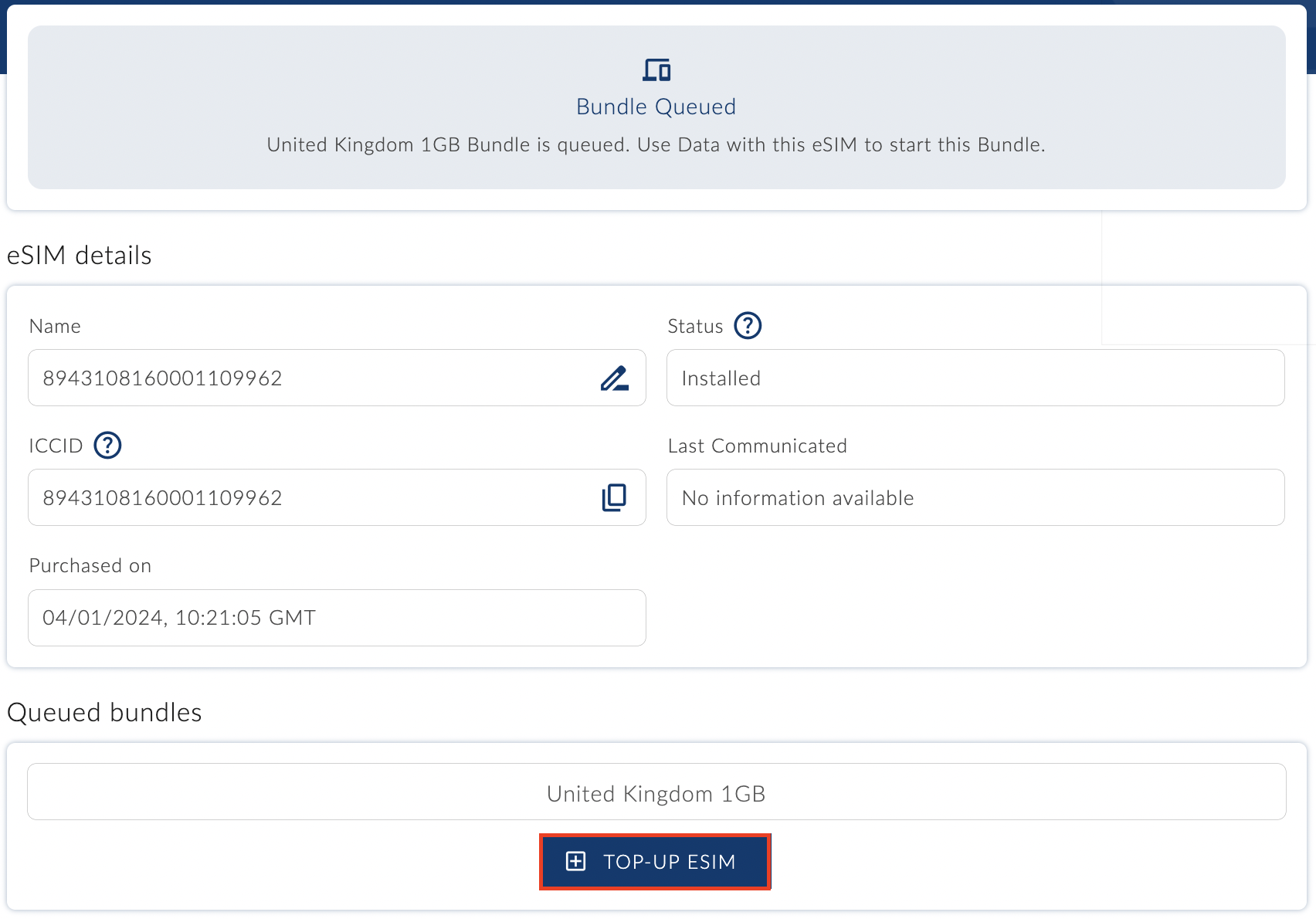The height and width of the screenshot is (919, 1316).
Task: Click the Purchased on date field
Action: (337, 618)
